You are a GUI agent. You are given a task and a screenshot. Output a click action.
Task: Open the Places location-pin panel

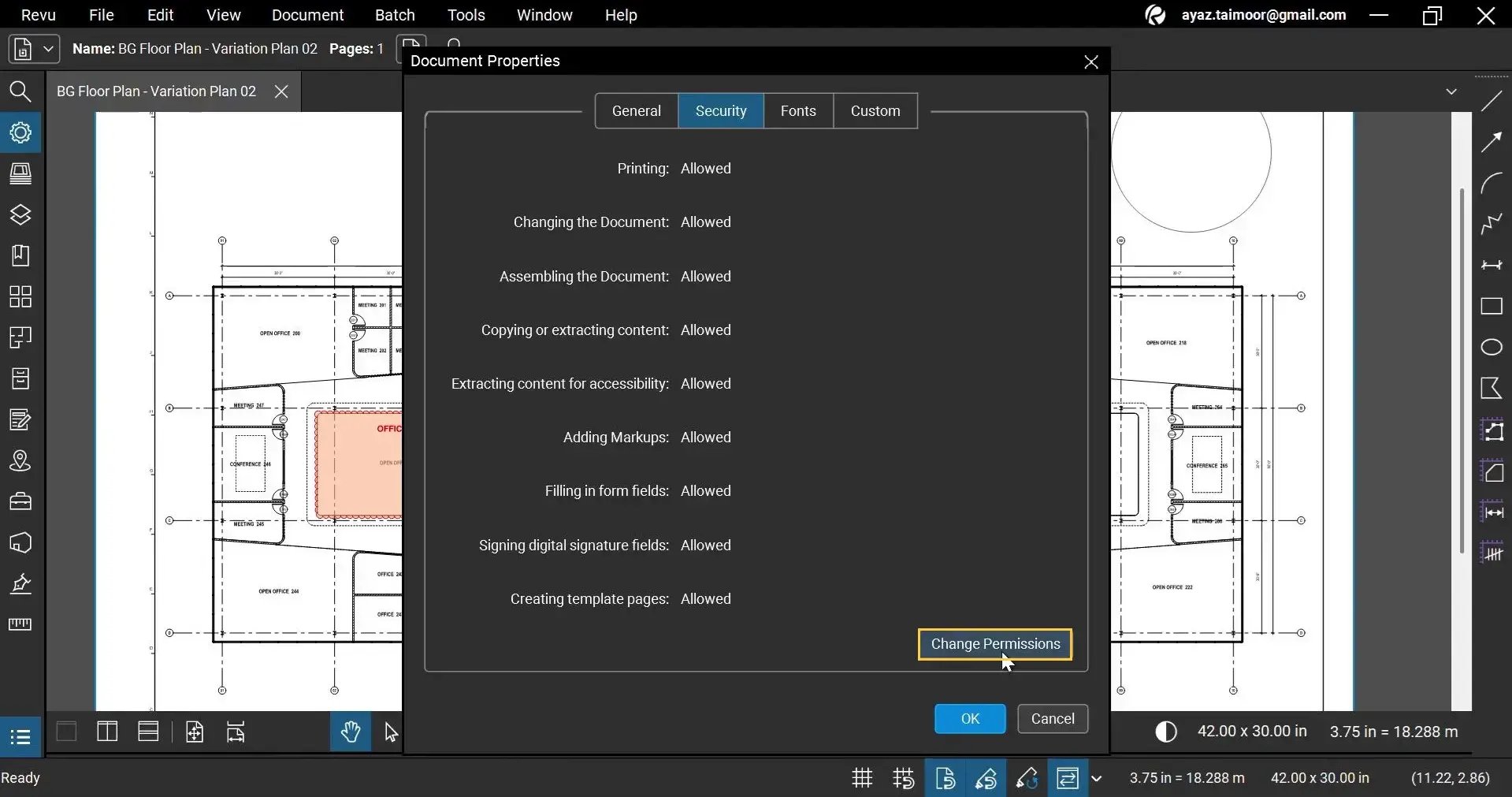tap(20, 460)
